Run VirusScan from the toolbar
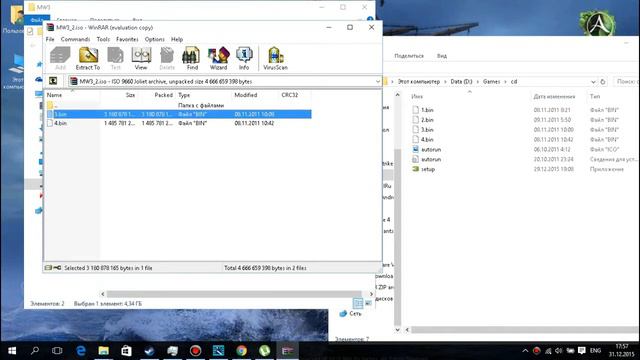Image resolution: width=640 pixels, height=360 pixels. 276,58
